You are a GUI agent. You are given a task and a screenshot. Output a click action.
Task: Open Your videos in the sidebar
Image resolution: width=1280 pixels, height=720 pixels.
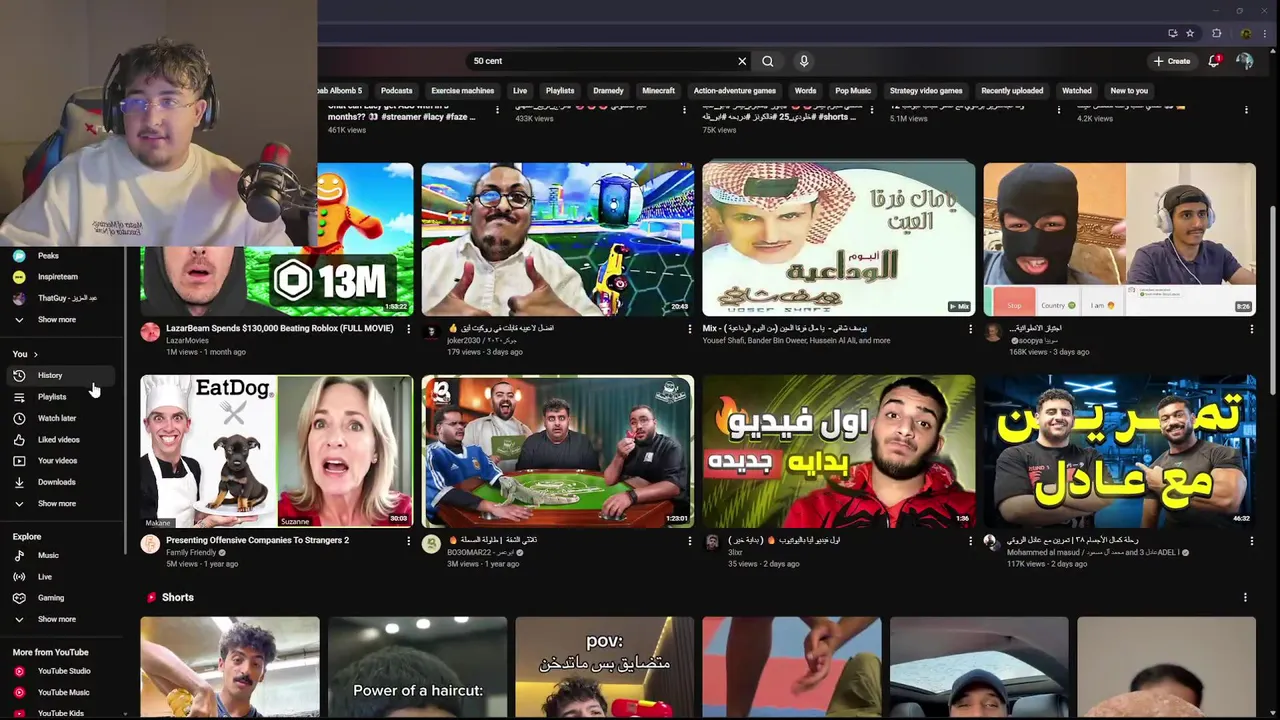[x=62, y=461]
